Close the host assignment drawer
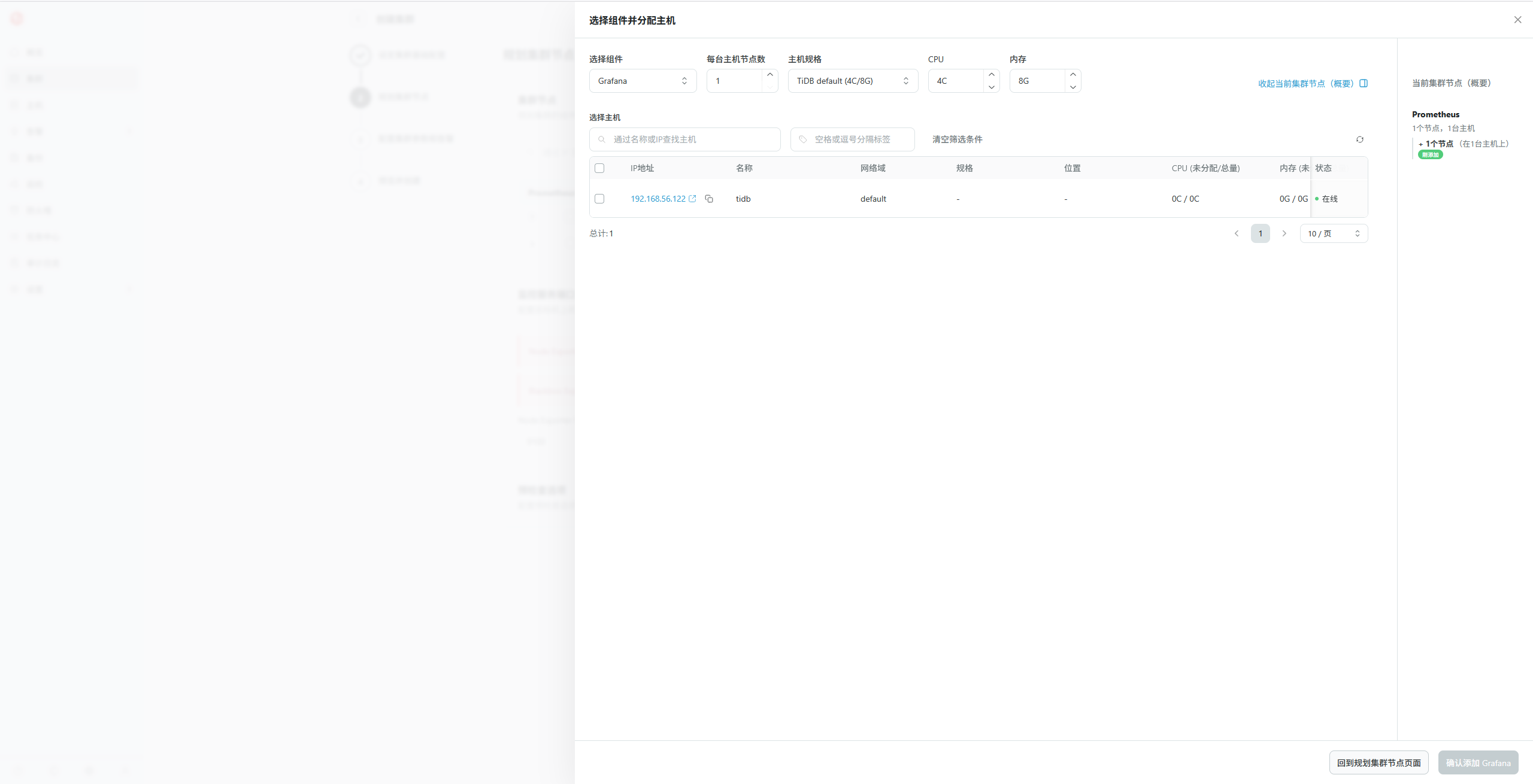The width and height of the screenshot is (1533, 784). coord(1517,20)
